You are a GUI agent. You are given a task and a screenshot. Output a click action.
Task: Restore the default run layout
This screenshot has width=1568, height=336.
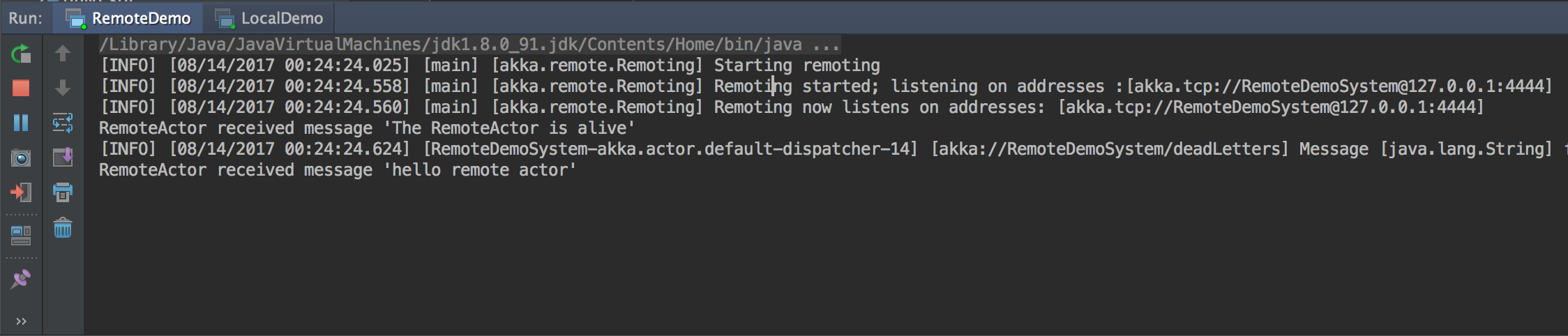pos(21,236)
